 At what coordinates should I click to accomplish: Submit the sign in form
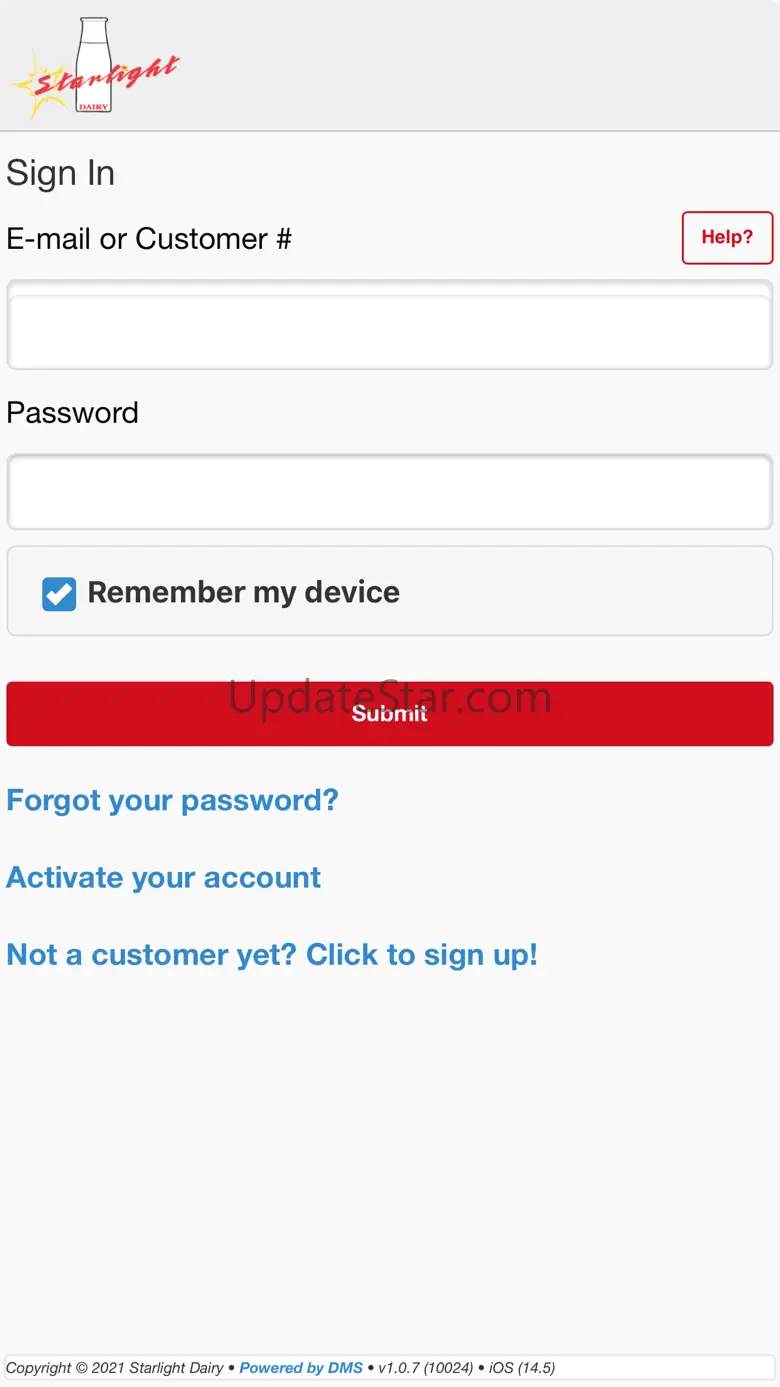point(390,714)
